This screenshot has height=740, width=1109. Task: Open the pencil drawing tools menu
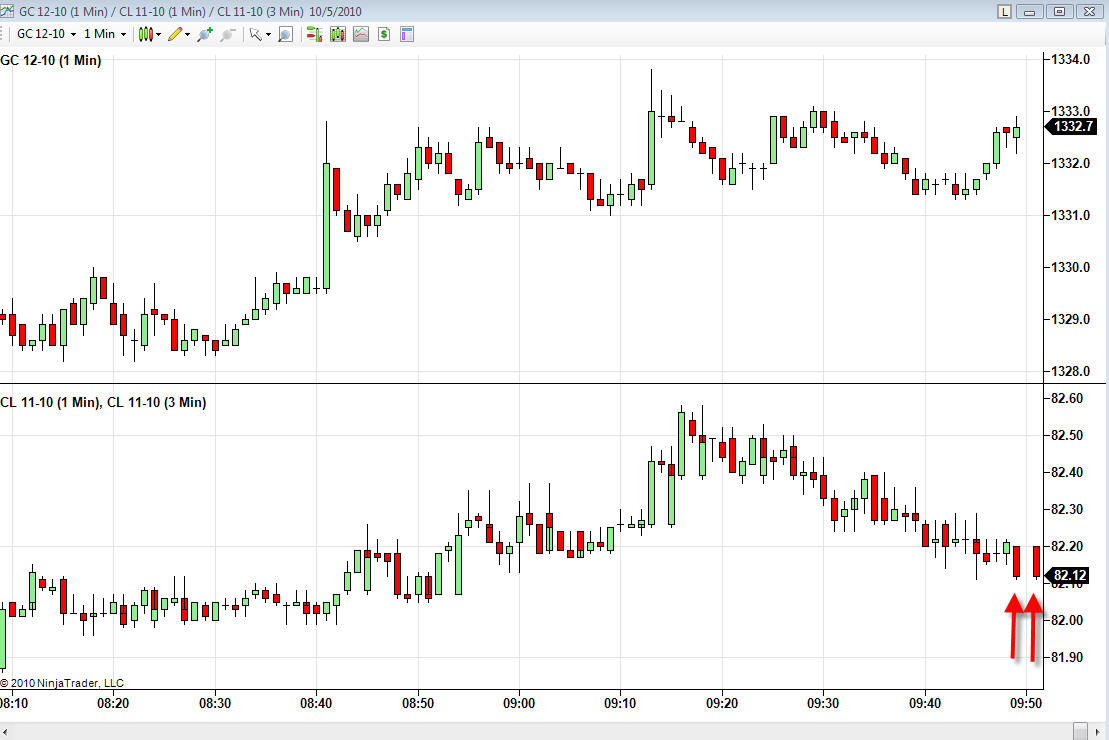(x=178, y=34)
